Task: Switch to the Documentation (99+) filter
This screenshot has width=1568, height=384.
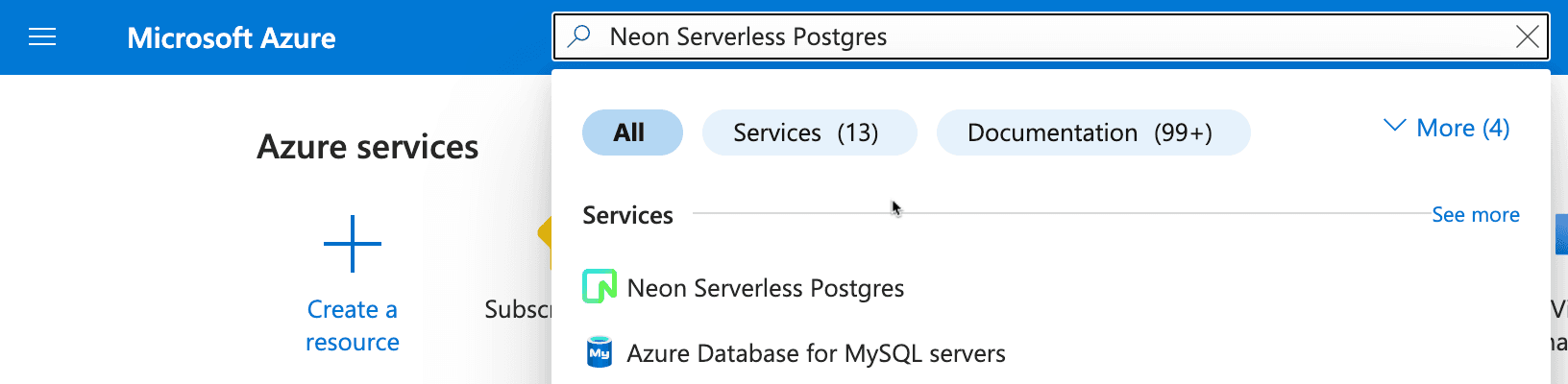Action: tap(1092, 132)
